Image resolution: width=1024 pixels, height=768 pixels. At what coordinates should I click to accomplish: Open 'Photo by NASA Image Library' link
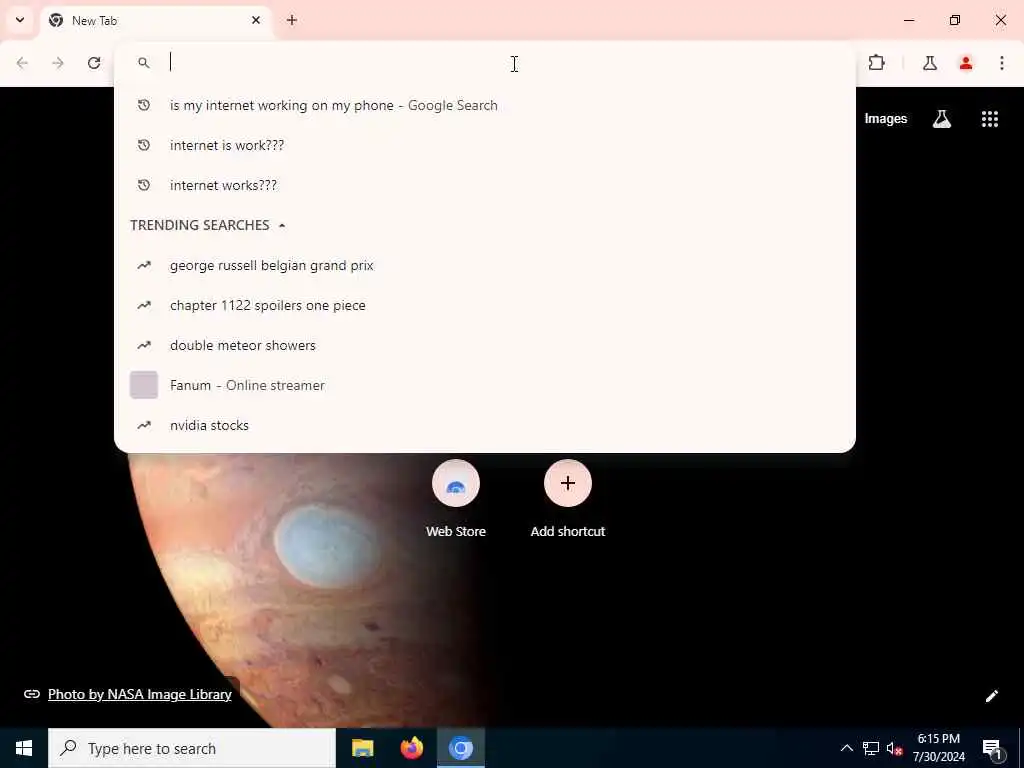click(140, 694)
